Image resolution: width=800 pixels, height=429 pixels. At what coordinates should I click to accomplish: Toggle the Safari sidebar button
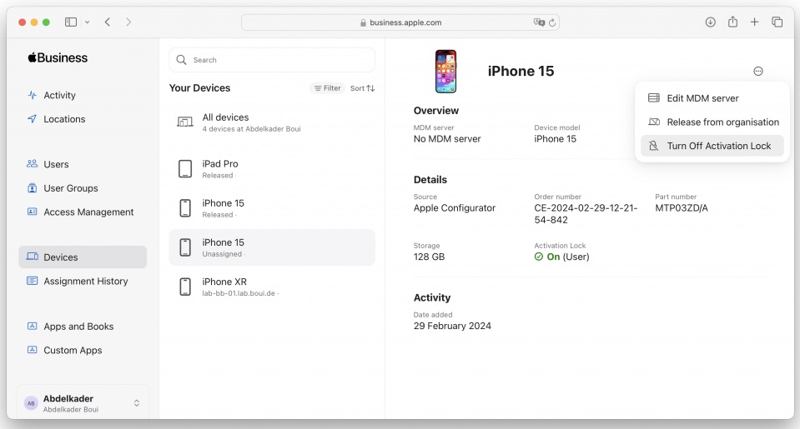(71, 22)
